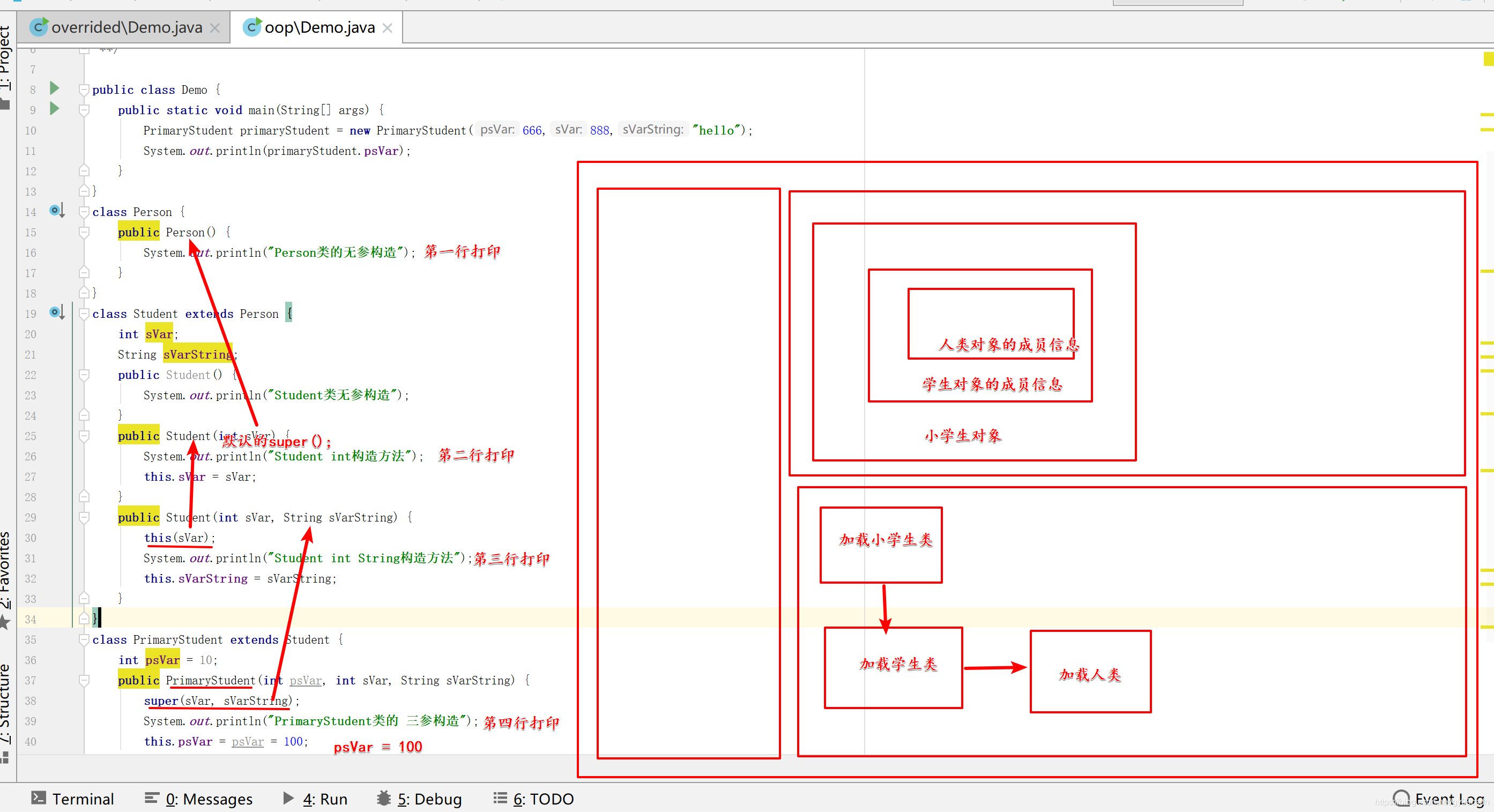Open the Debug tool window
Viewport: 1494px width, 812px height.
click(x=419, y=799)
